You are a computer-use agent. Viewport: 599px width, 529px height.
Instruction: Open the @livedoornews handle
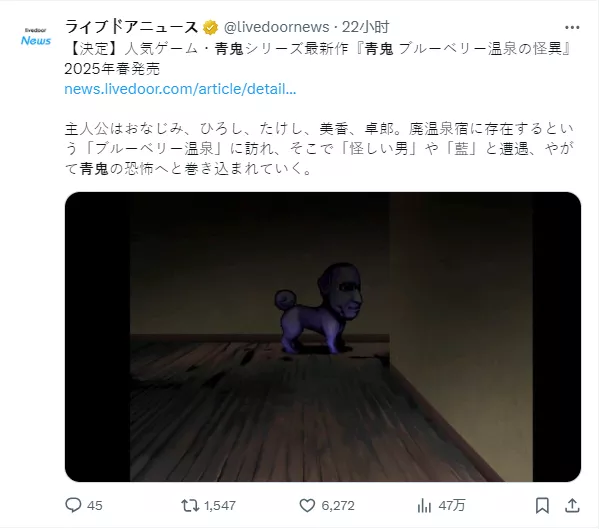pos(276,27)
